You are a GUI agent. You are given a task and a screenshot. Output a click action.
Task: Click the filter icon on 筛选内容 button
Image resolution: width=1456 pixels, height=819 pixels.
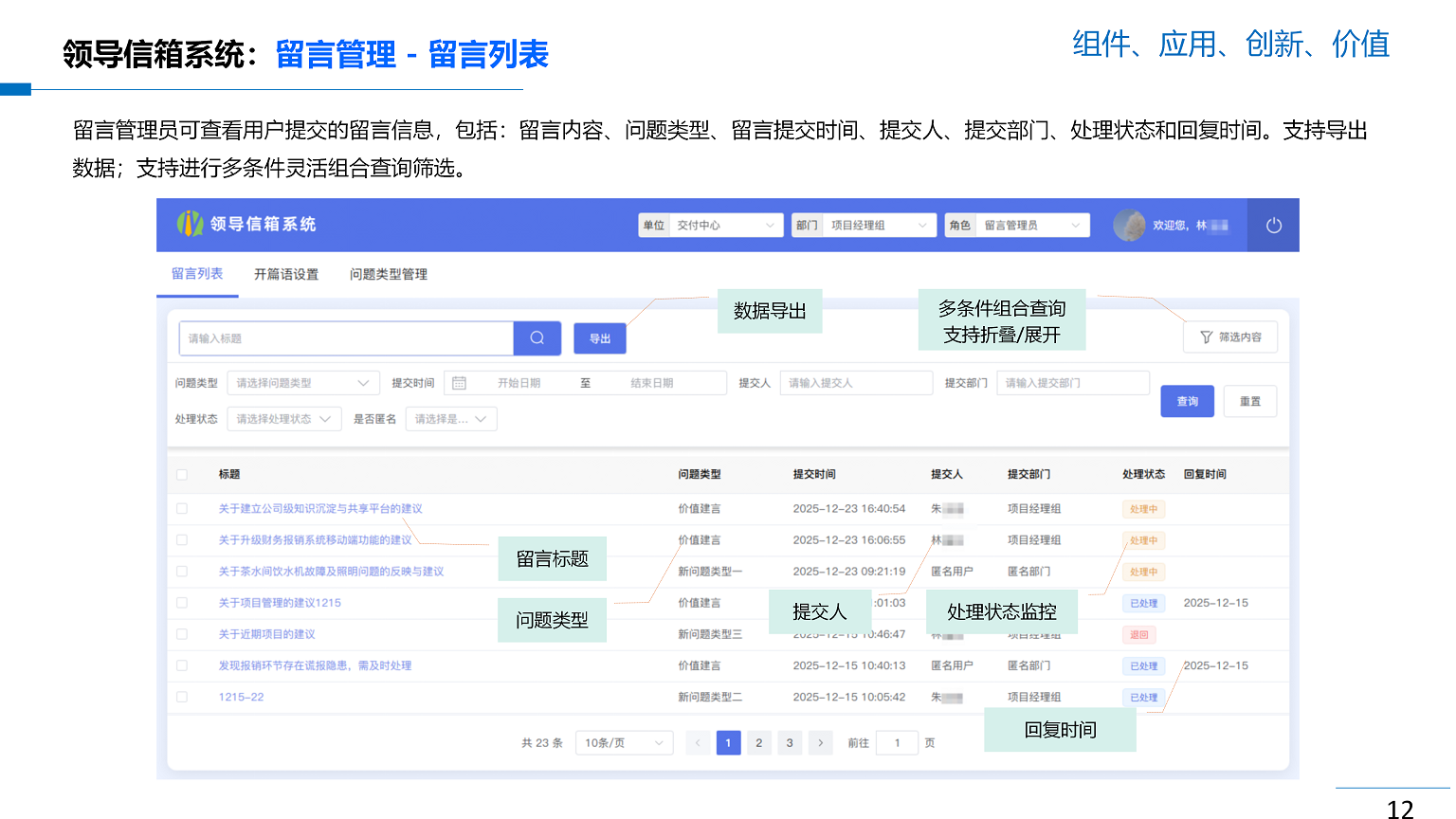click(1205, 337)
